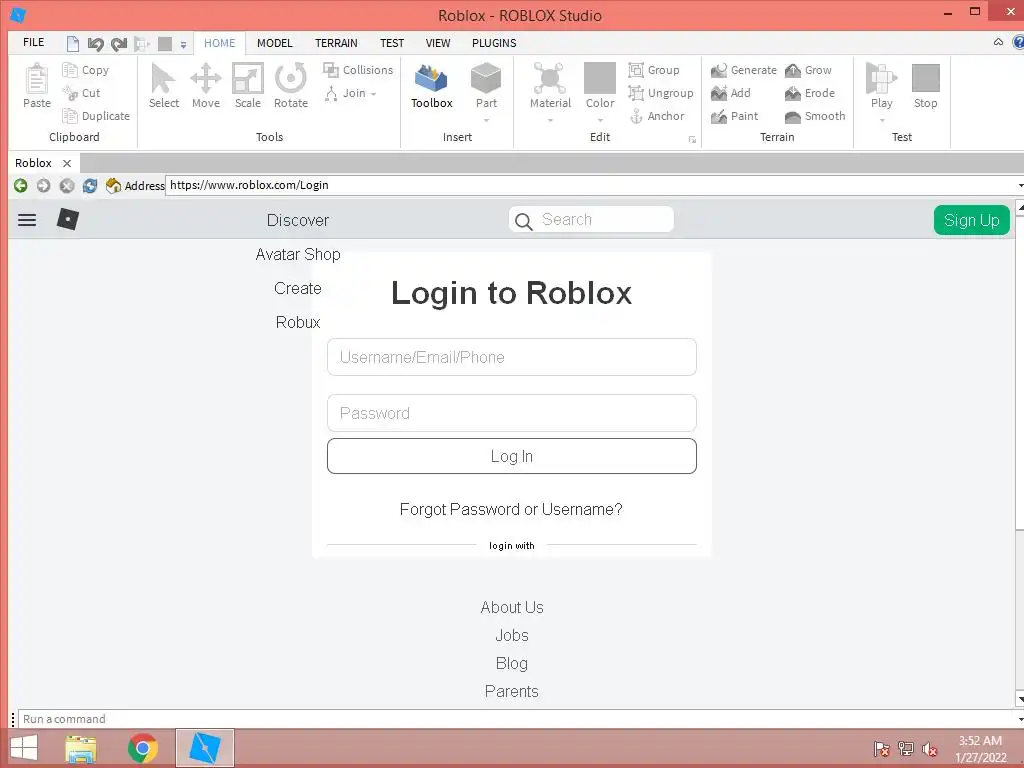Go back with the browser back arrow
1024x768 pixels.
click(x=20, y=185)
